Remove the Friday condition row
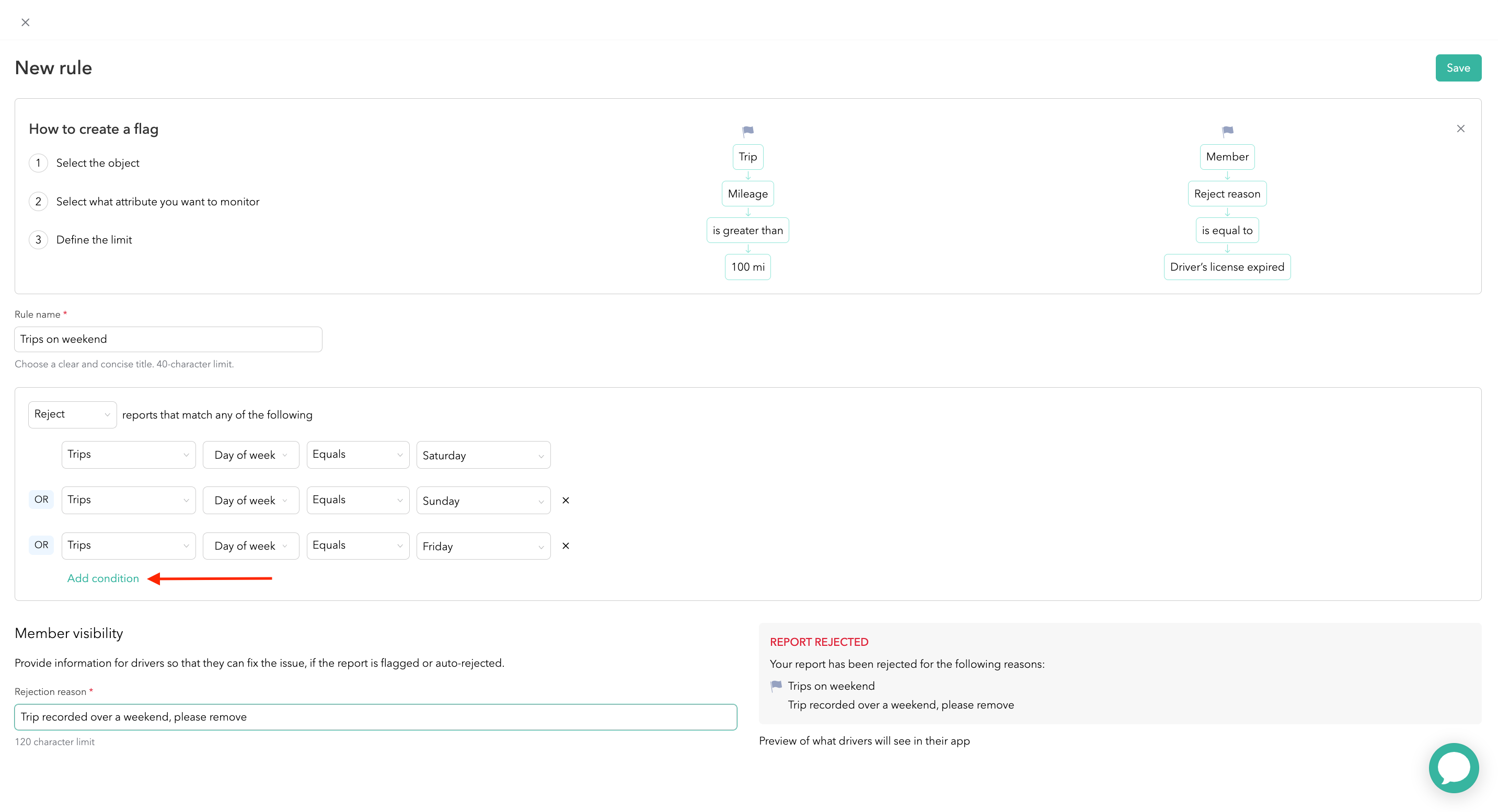 pyautogui.click(x=565, y=545)
